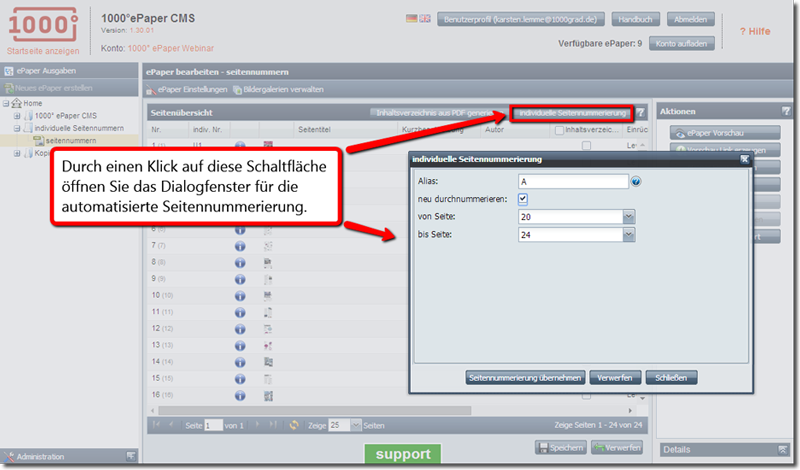Click Verwerfen in the numbering dialog

[x=615, y=378]
